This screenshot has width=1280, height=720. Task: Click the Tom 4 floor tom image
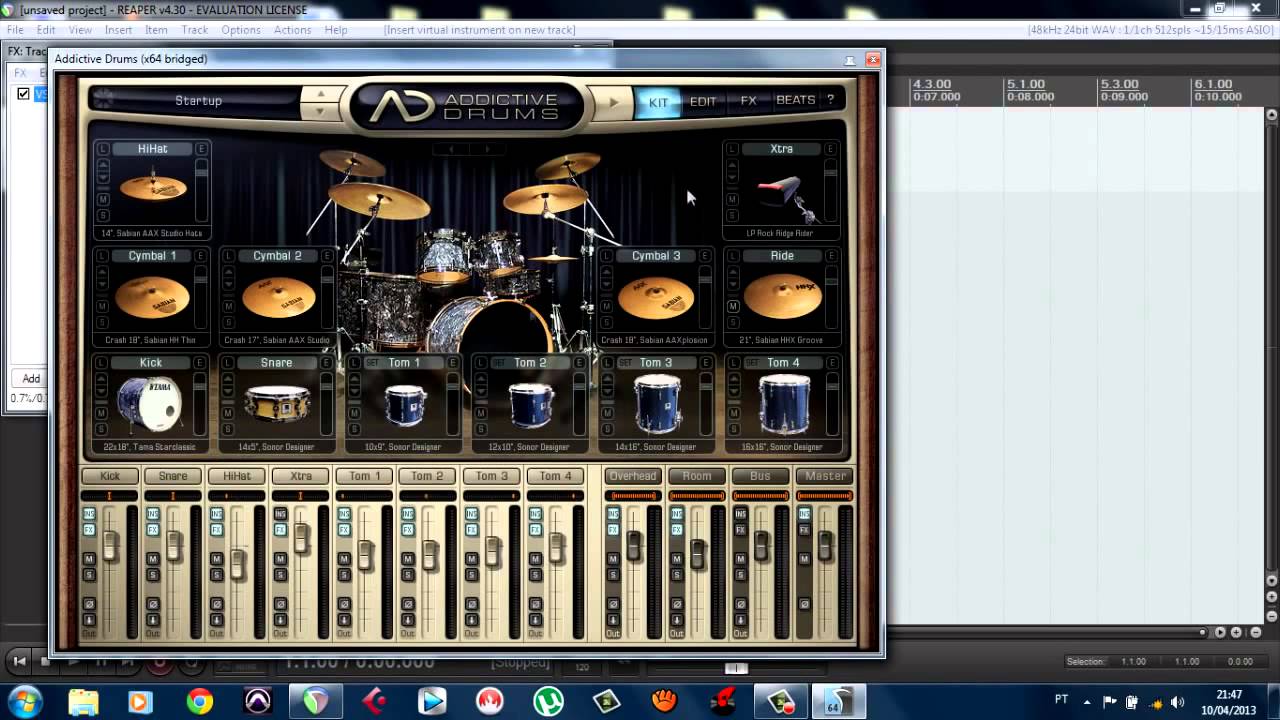click(783, 404)
